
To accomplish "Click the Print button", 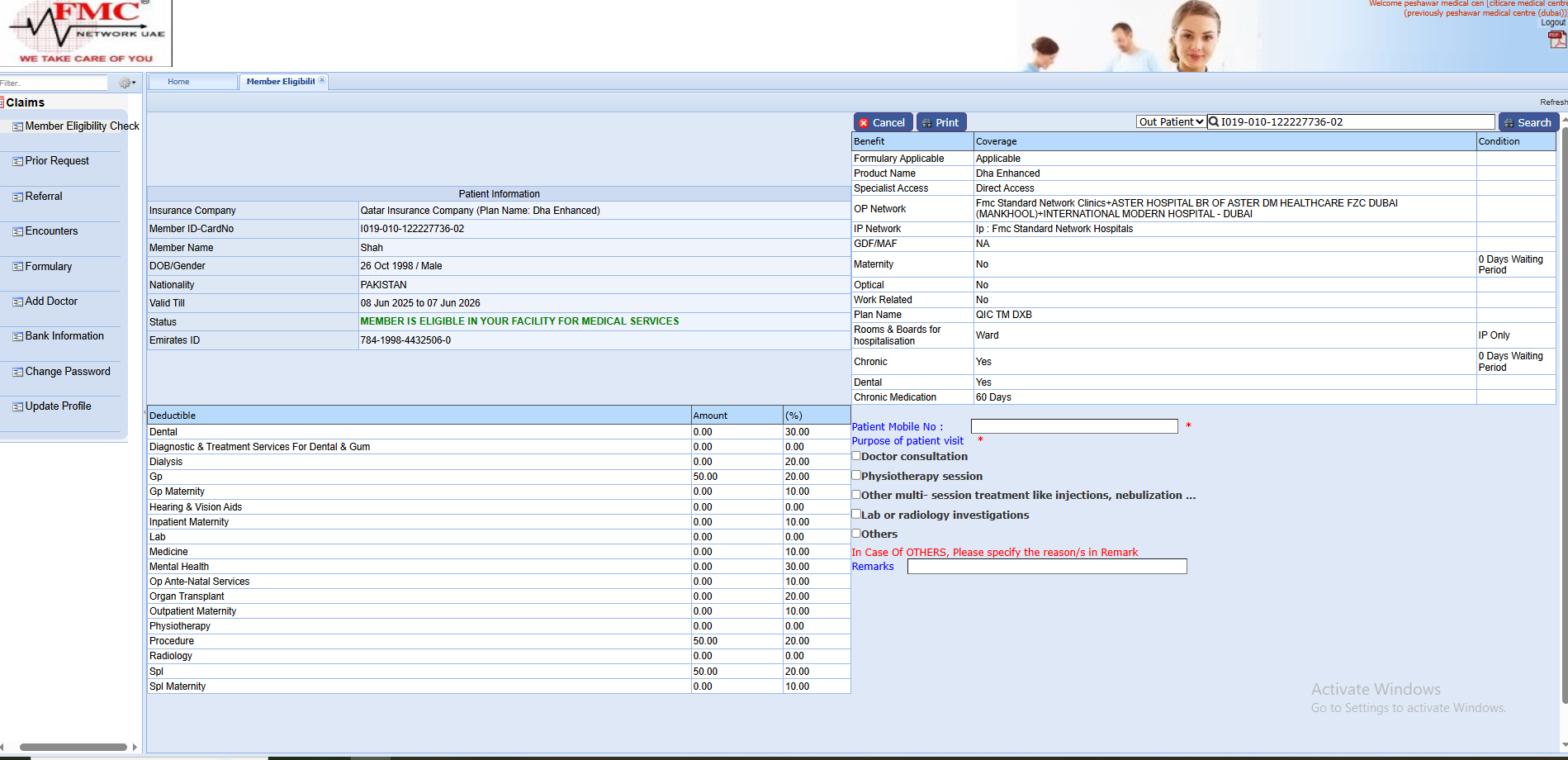I will coord(940,122).
